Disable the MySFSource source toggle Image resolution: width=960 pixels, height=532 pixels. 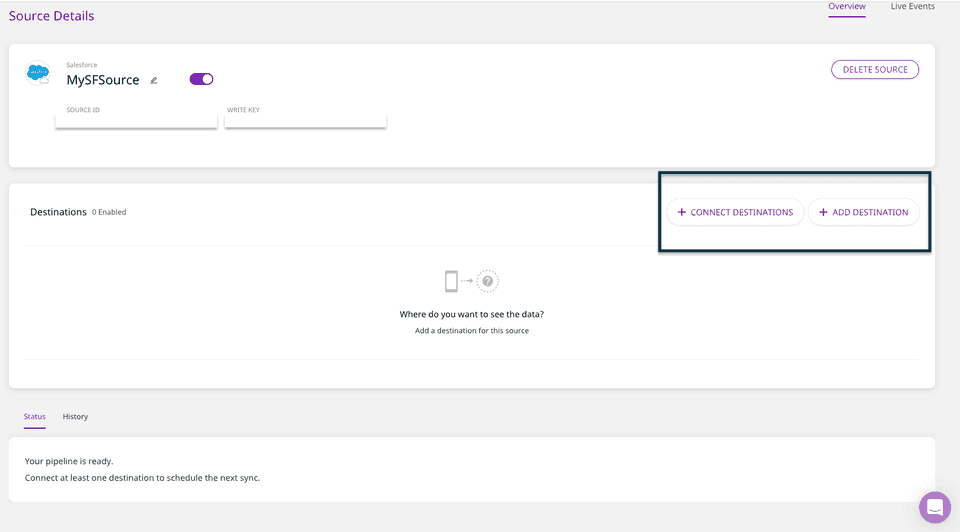[x=201, y=79]
